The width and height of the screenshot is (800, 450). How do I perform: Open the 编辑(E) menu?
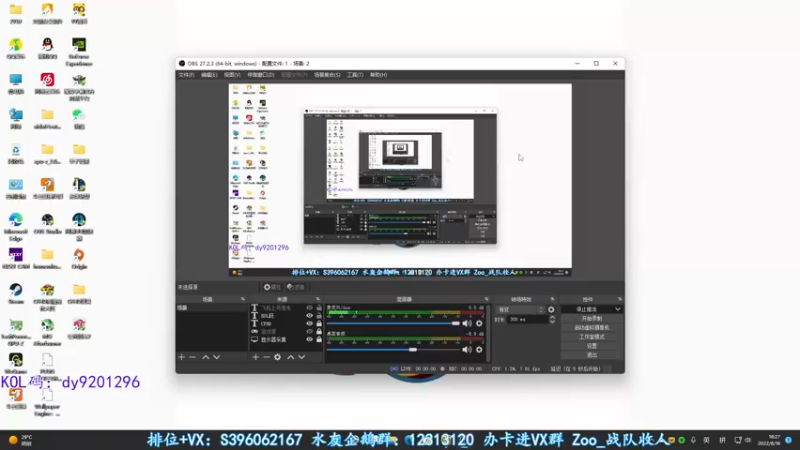(x=209, y=75)
